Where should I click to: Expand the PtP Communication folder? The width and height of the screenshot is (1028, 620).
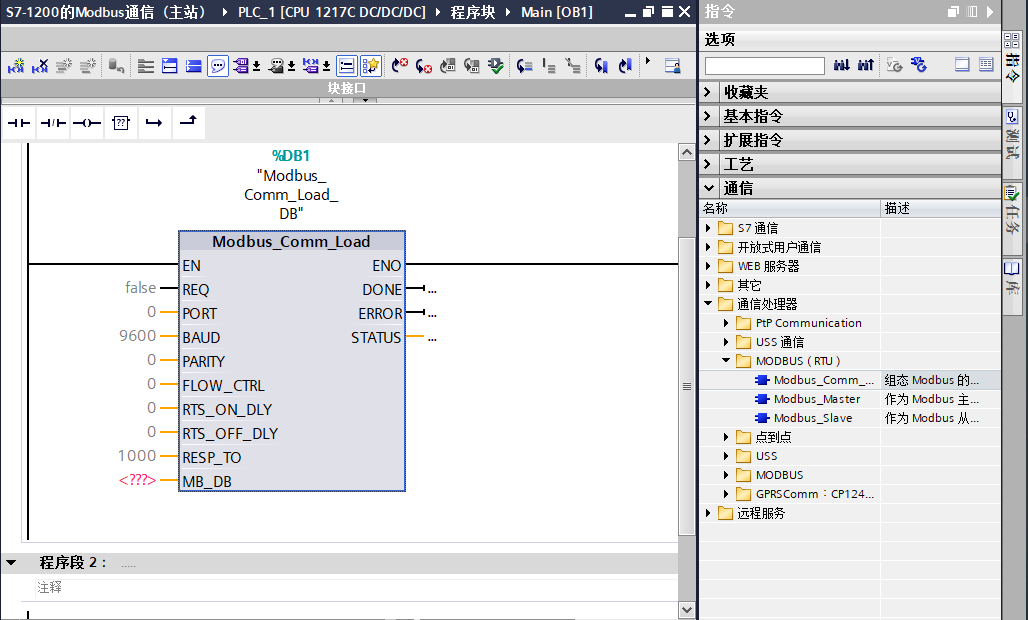point(727,323)
